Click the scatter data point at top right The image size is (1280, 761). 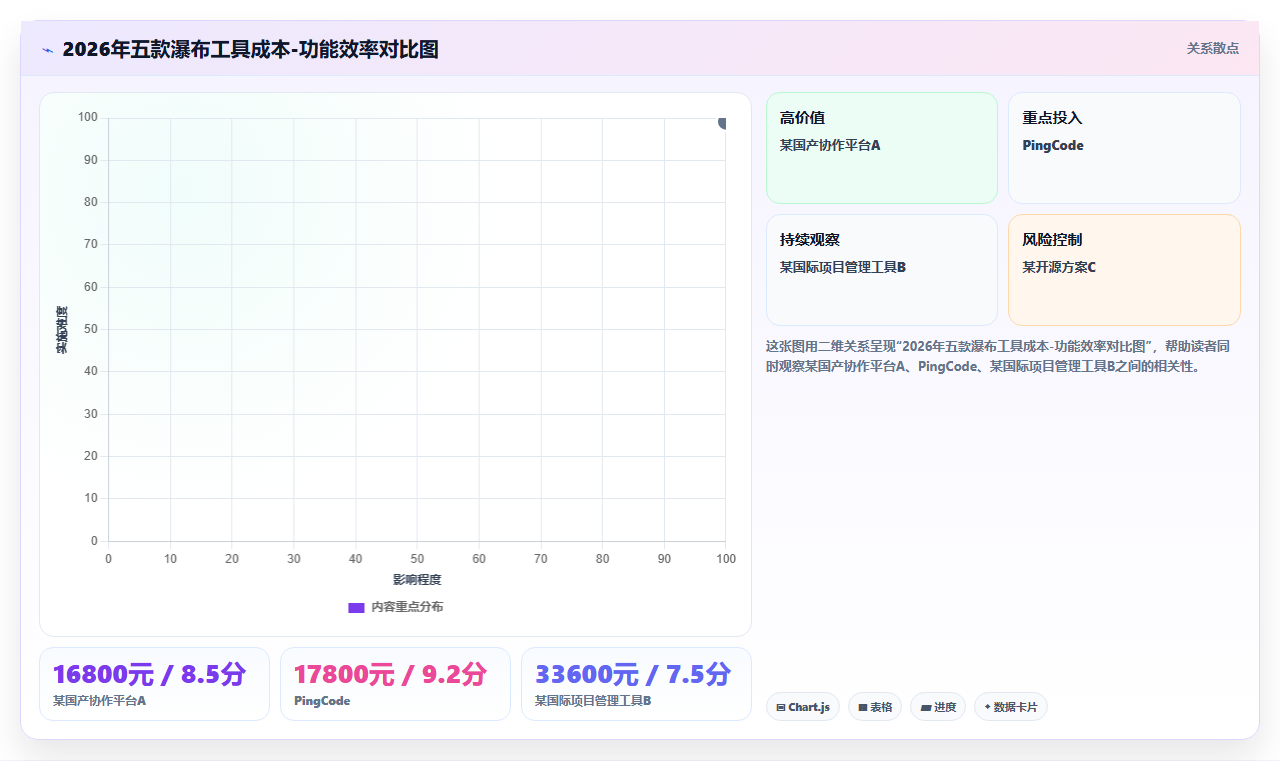[723, 122]
